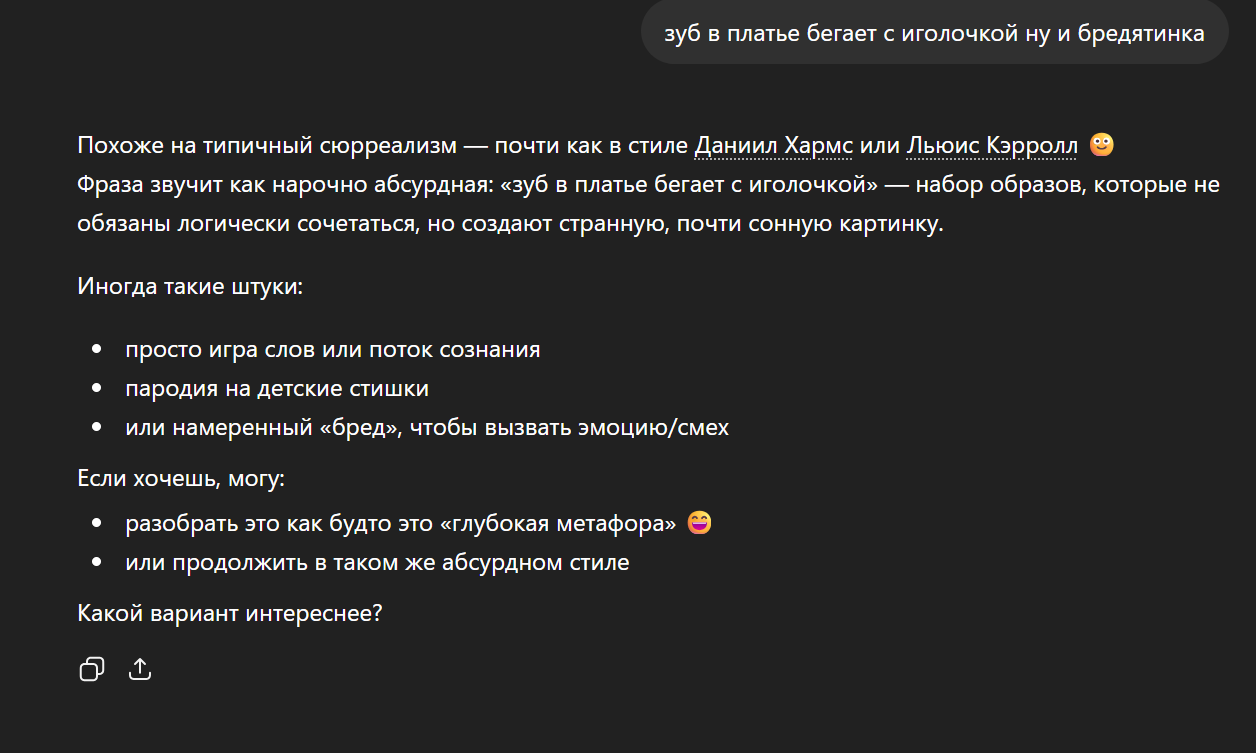The height and width of the screenshot is (753, 1256).
Task: Select the bullet "пародия на детские стишки"
Action: (x=277, y=388)
